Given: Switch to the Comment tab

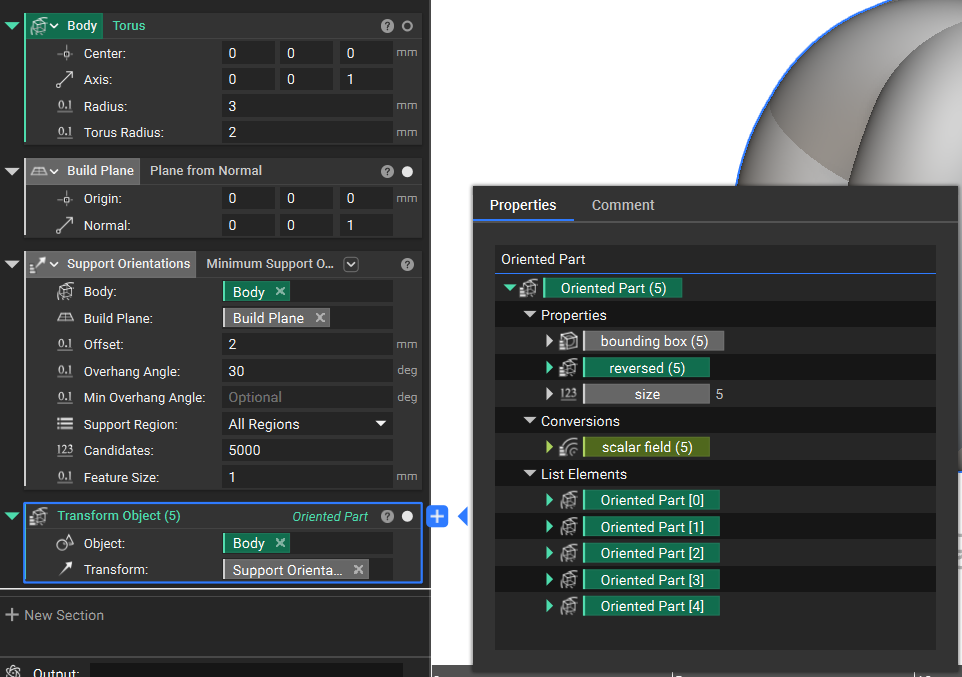Looking at the screenshot, I should click(x=623, y=205).
